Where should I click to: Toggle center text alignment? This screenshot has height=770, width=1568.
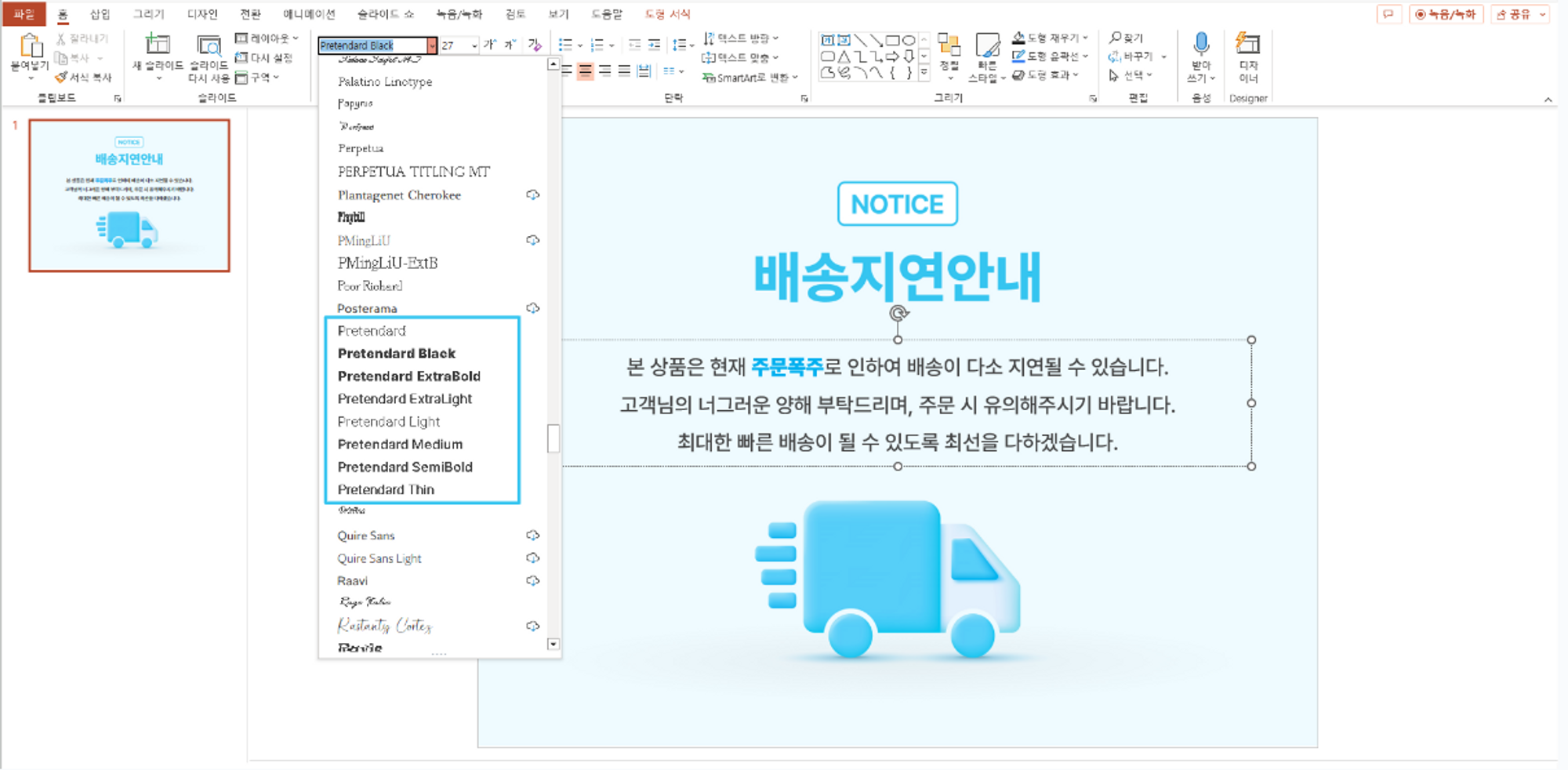pyautogui.click(x=586, y=71)
